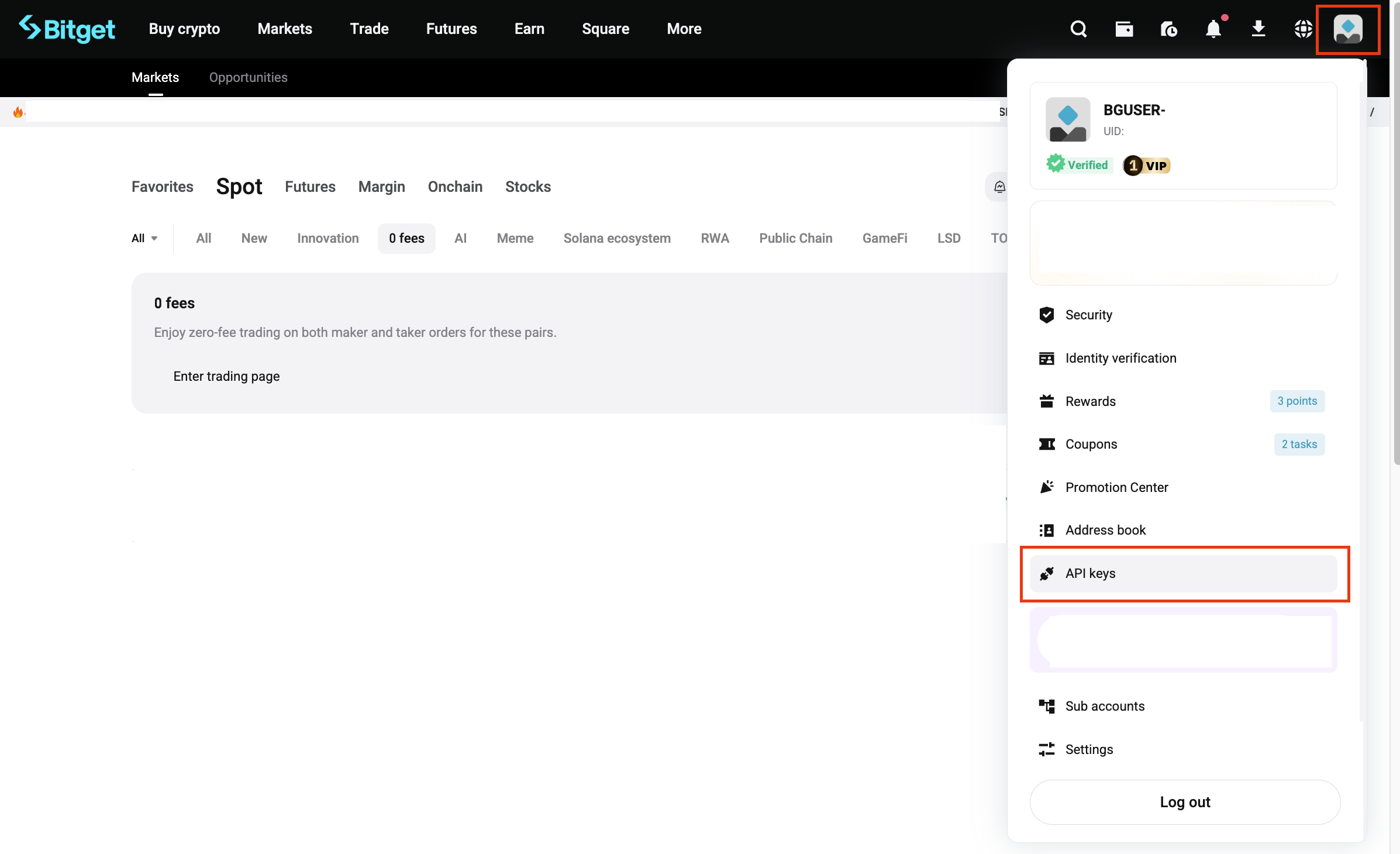This screenshot has width=1400, height=854.
Task: Select the Meme category filter
Action: (515, 238)
